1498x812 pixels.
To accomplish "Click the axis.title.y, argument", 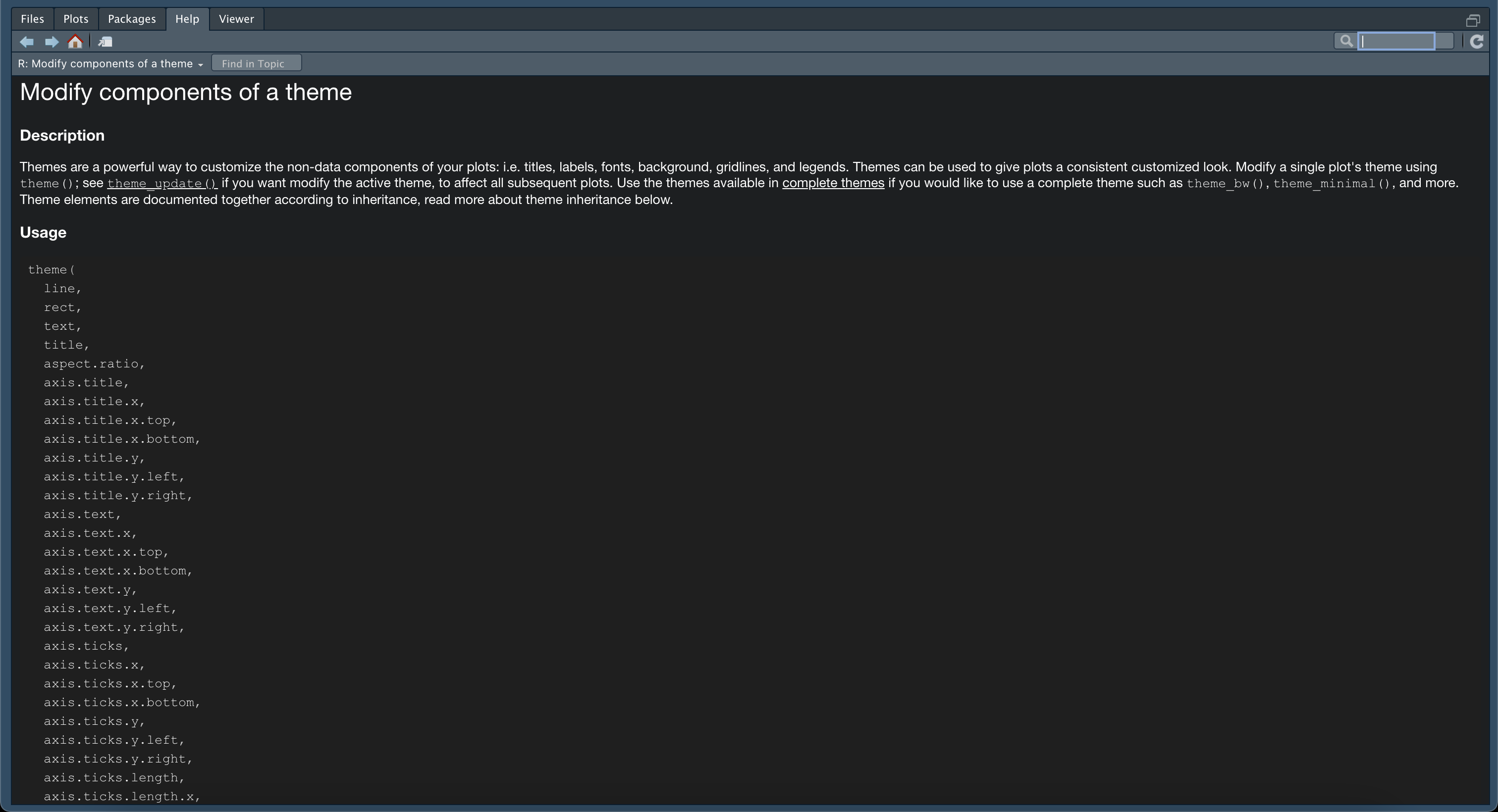I will point(94,458).
